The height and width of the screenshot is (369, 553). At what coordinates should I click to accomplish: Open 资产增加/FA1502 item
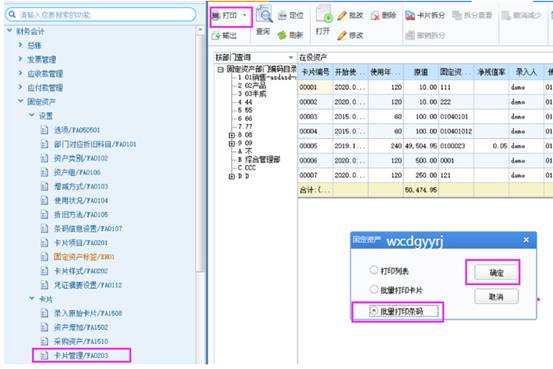point(81,327)
